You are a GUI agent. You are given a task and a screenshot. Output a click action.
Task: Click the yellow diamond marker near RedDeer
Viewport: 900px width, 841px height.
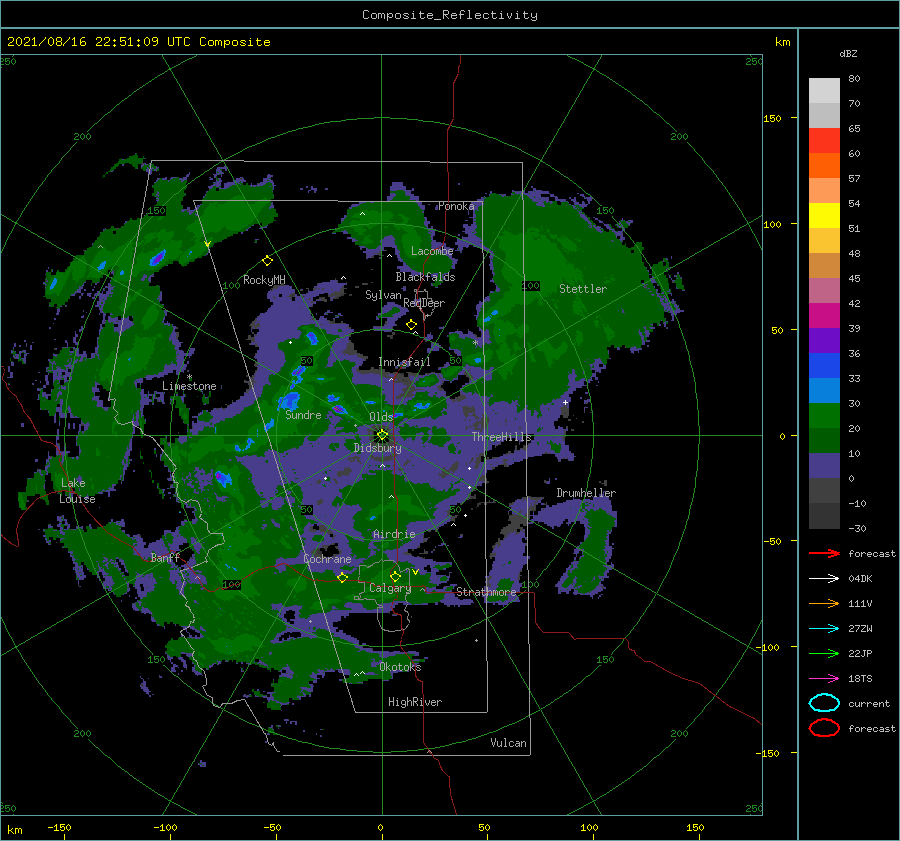[x=411, y=325]
